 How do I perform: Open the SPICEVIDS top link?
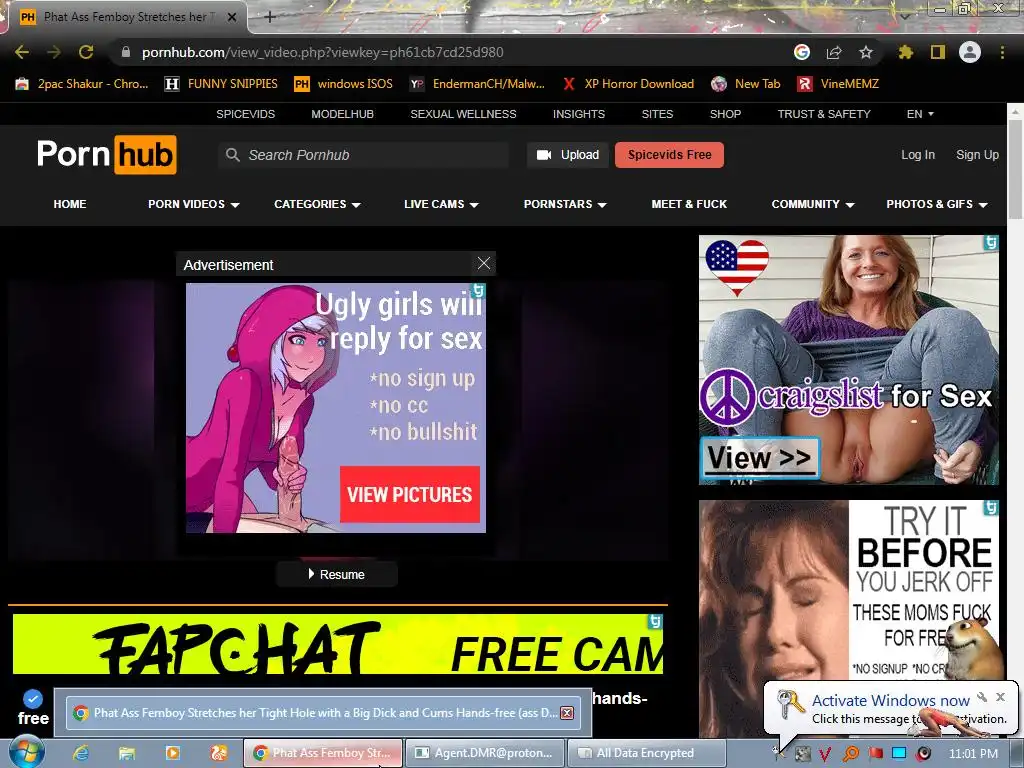click(x=246, y=114)
